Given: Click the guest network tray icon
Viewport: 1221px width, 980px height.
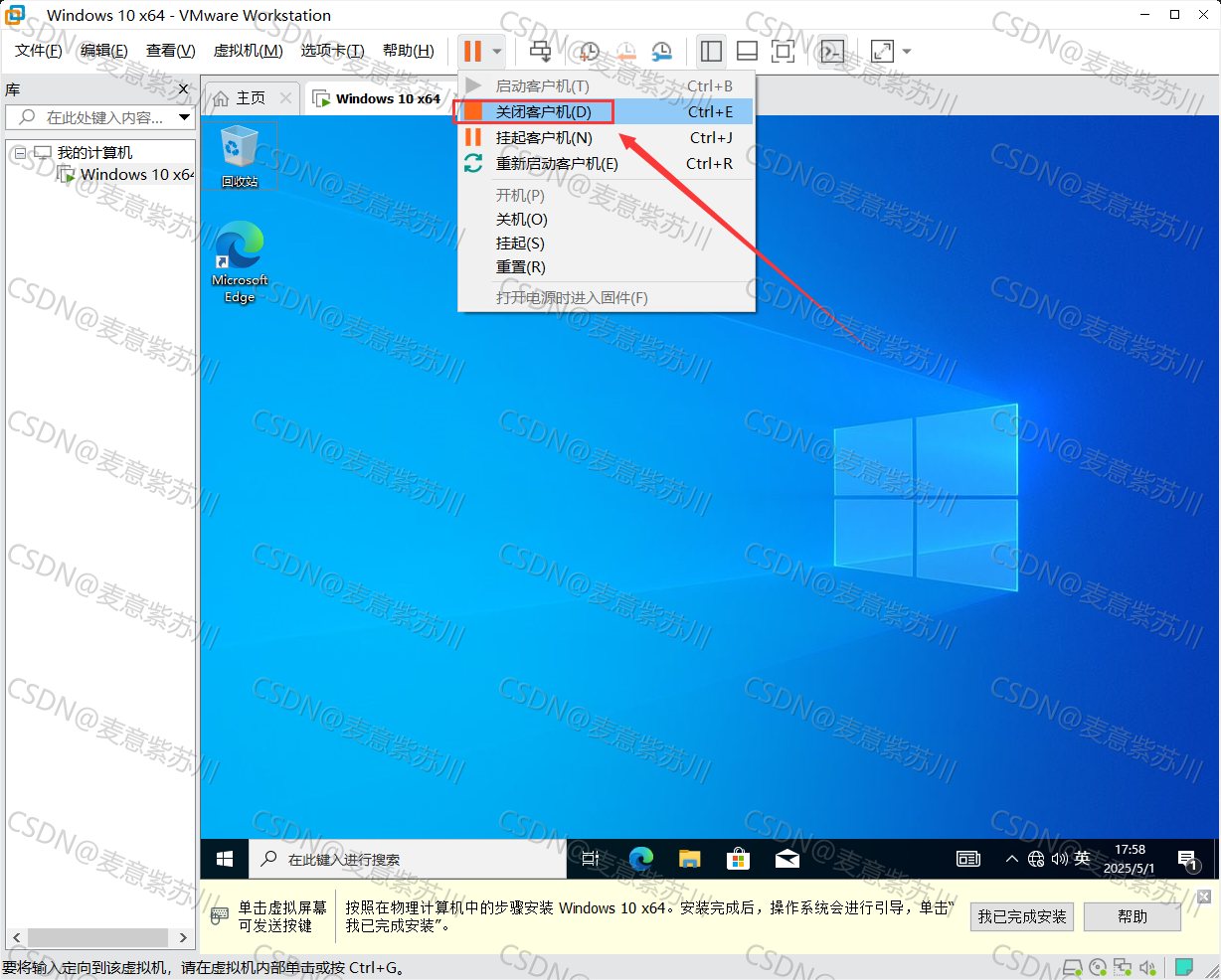Looking at the screenshot, I should pos(1036,859).
